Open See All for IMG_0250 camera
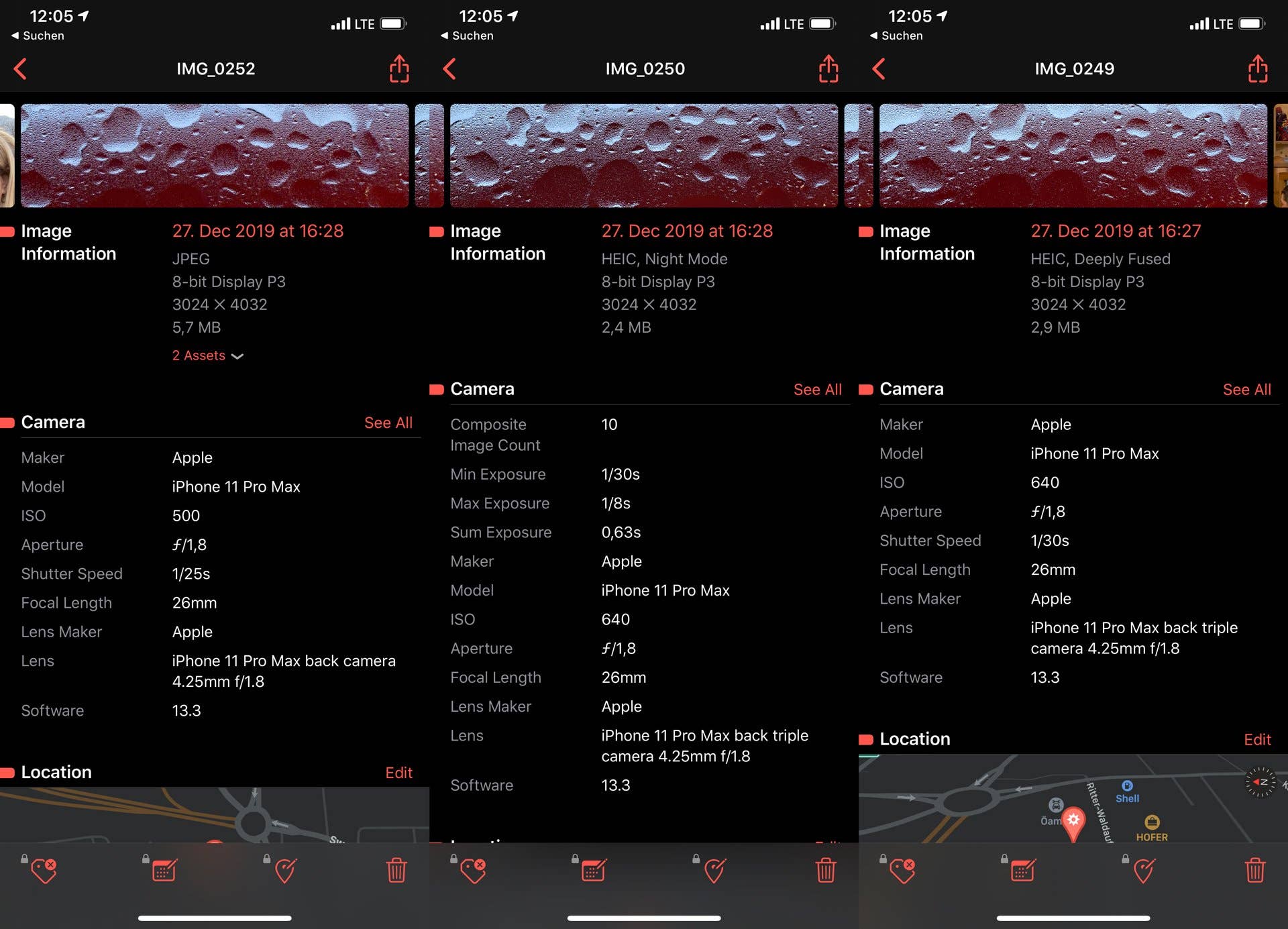Screen dimensions: 1288x929 click(x=817, y=390)
